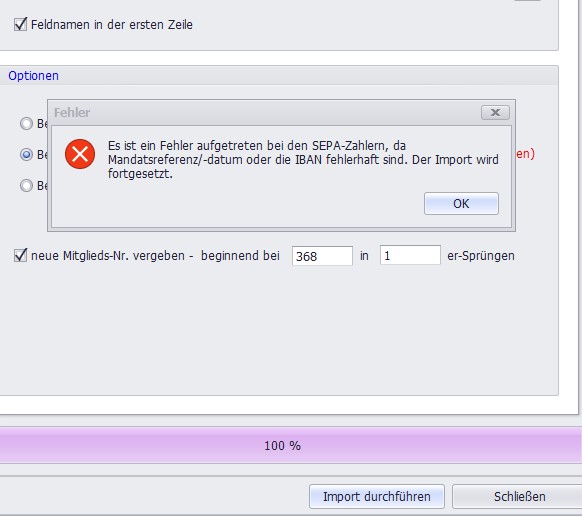The width and height of the screenshot is (582, 516).
Task: Start the import via 'Import durchführen'
Action: click(x=377, y=497)
